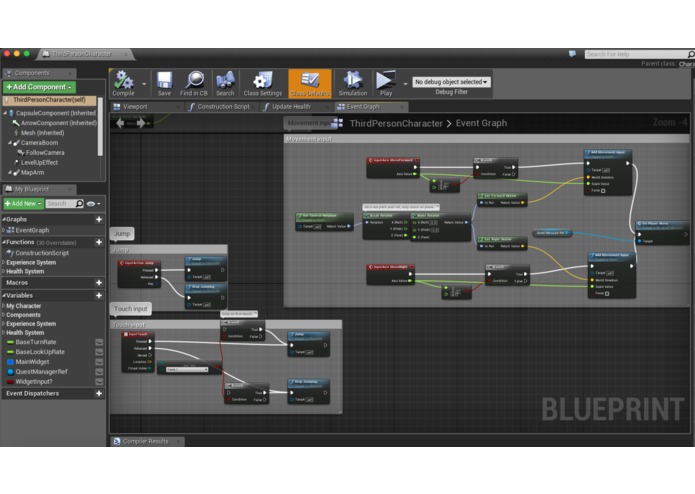695x494 pixels.
Task: Open the ConstructionScript function
Action: coord(42,253)
